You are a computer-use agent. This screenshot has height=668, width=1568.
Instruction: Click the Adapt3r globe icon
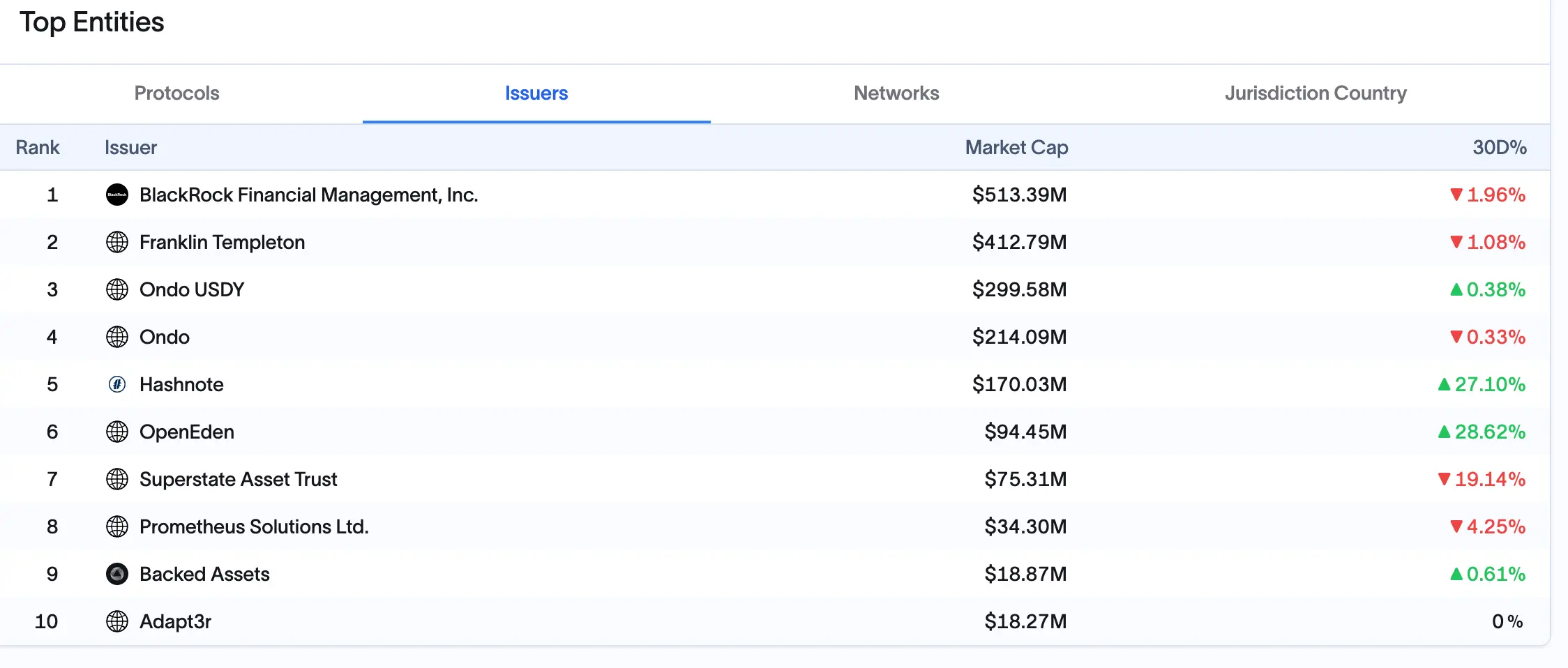[117, 621]
